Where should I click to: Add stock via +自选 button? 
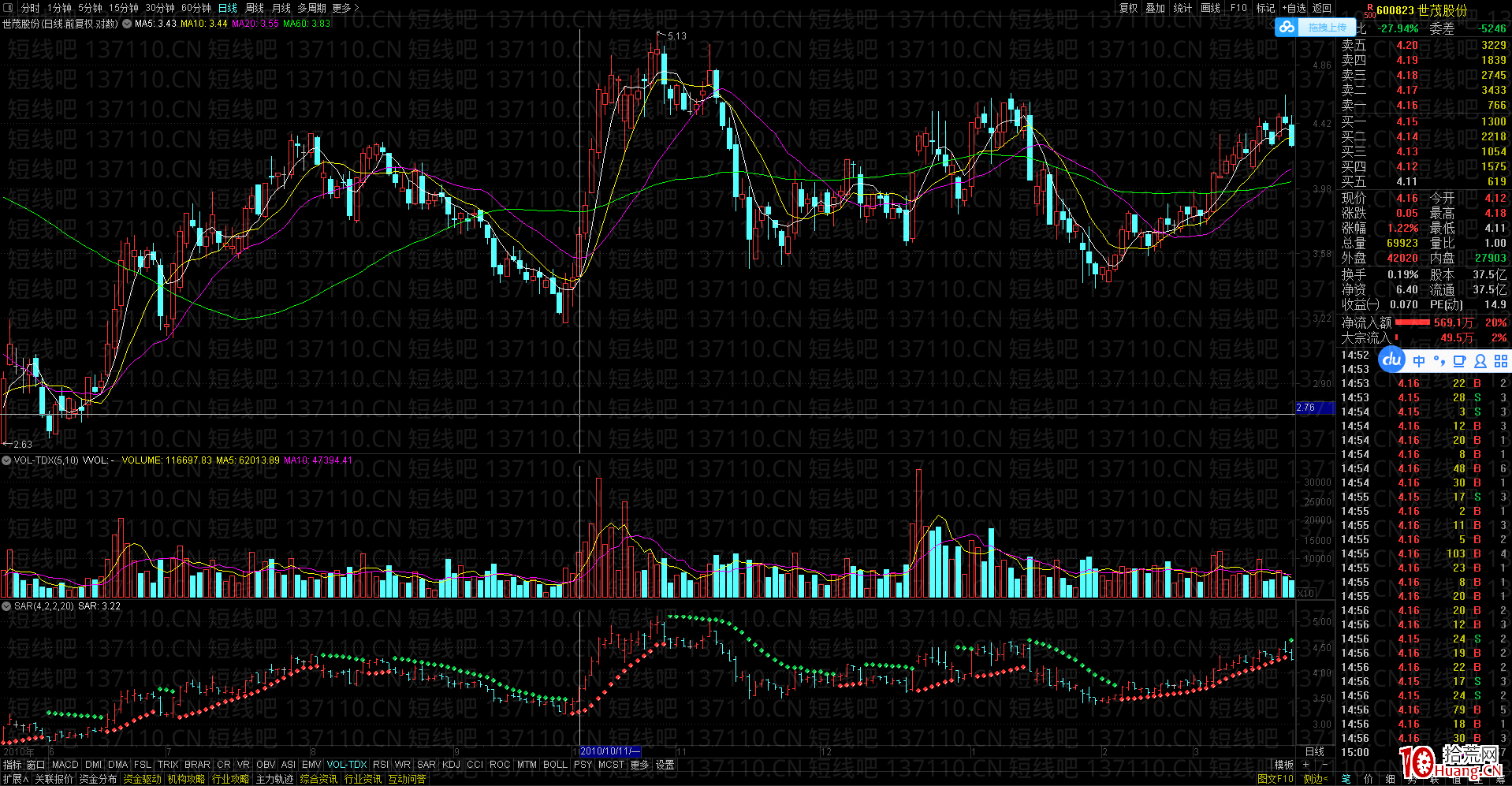point(1294,8)
